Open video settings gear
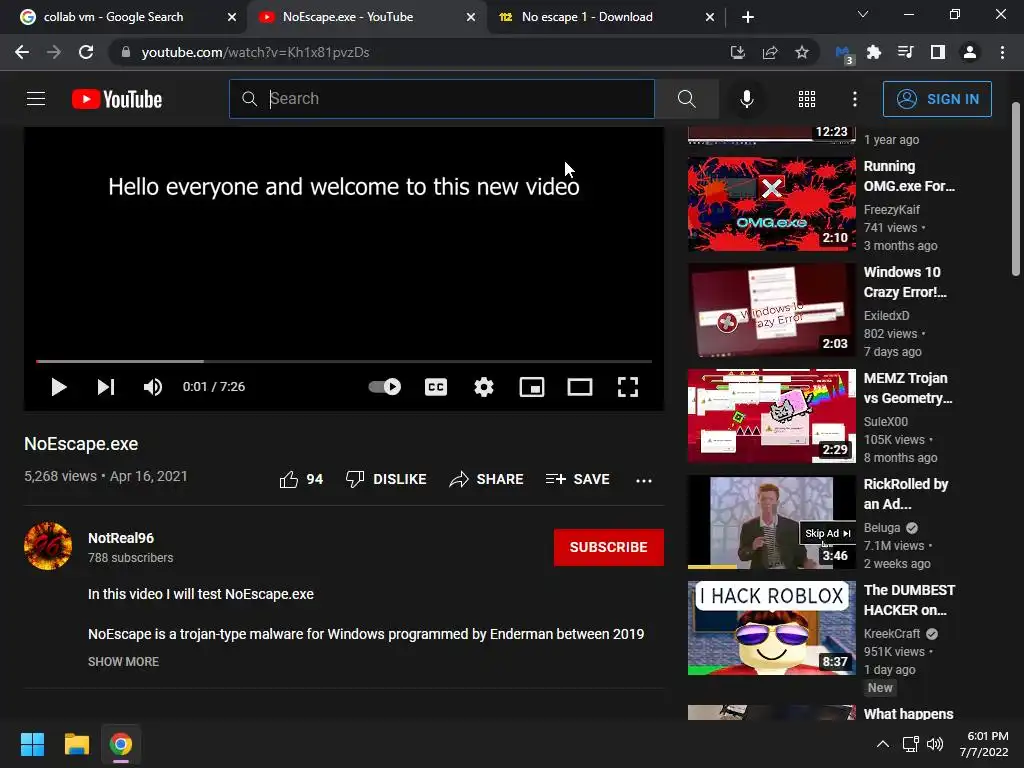The width and height of the screenshot is (1024, 768). tap(484, 387)
